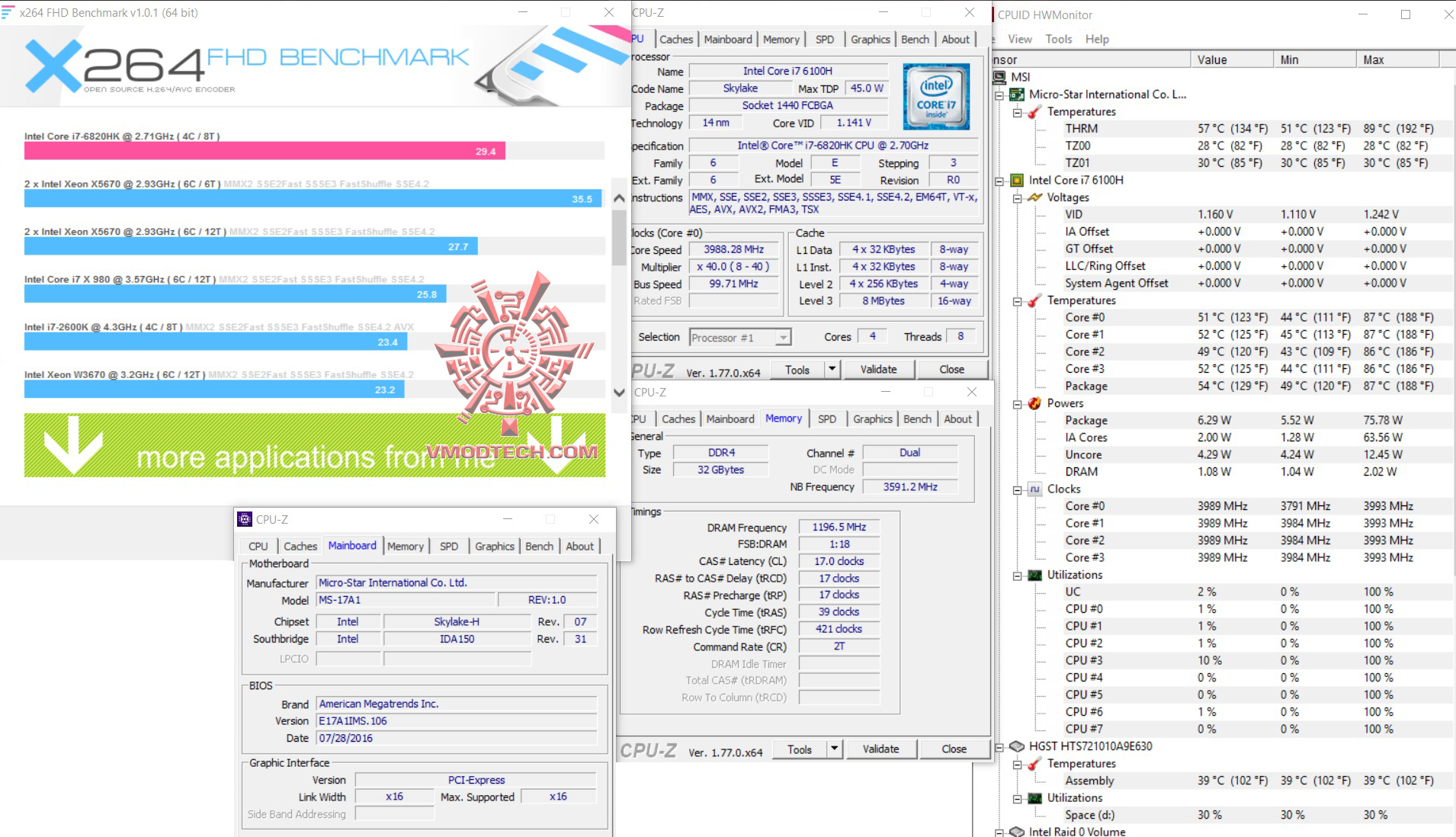This screenshot has width=1456, height=837.
Task: Click the Intel Core i7 6100H chip icon in HWMonitor
Action: (1017, 181)
